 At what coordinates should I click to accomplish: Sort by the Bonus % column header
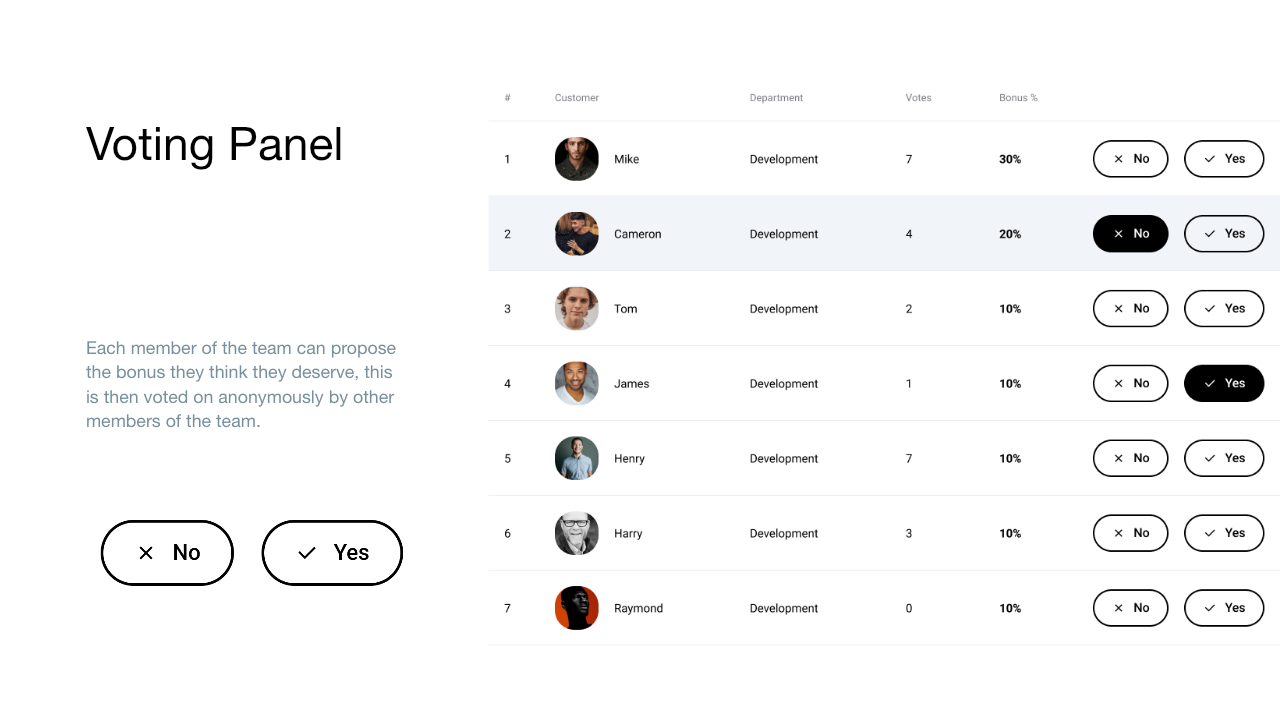pos(1018,98)
